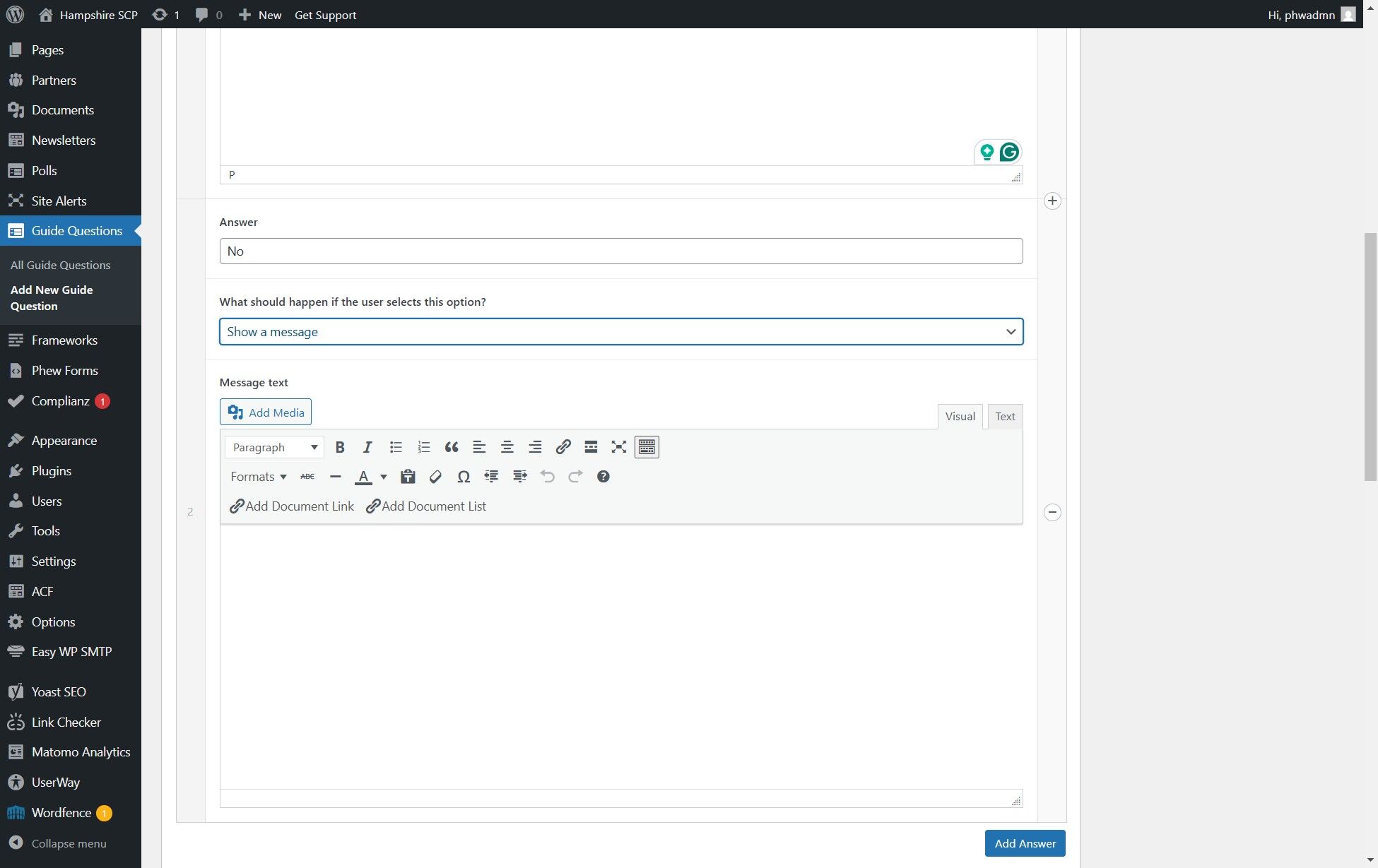Screen dimensions: 1378x868
Task: Toggle bold formatting in Message text editor
Action: click(340, 447)
